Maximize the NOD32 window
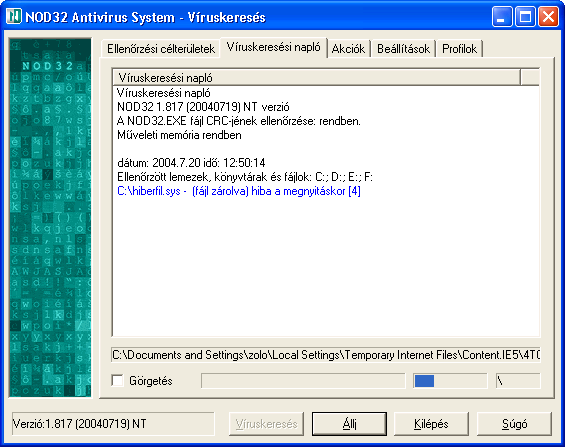 tap(525, 17)
